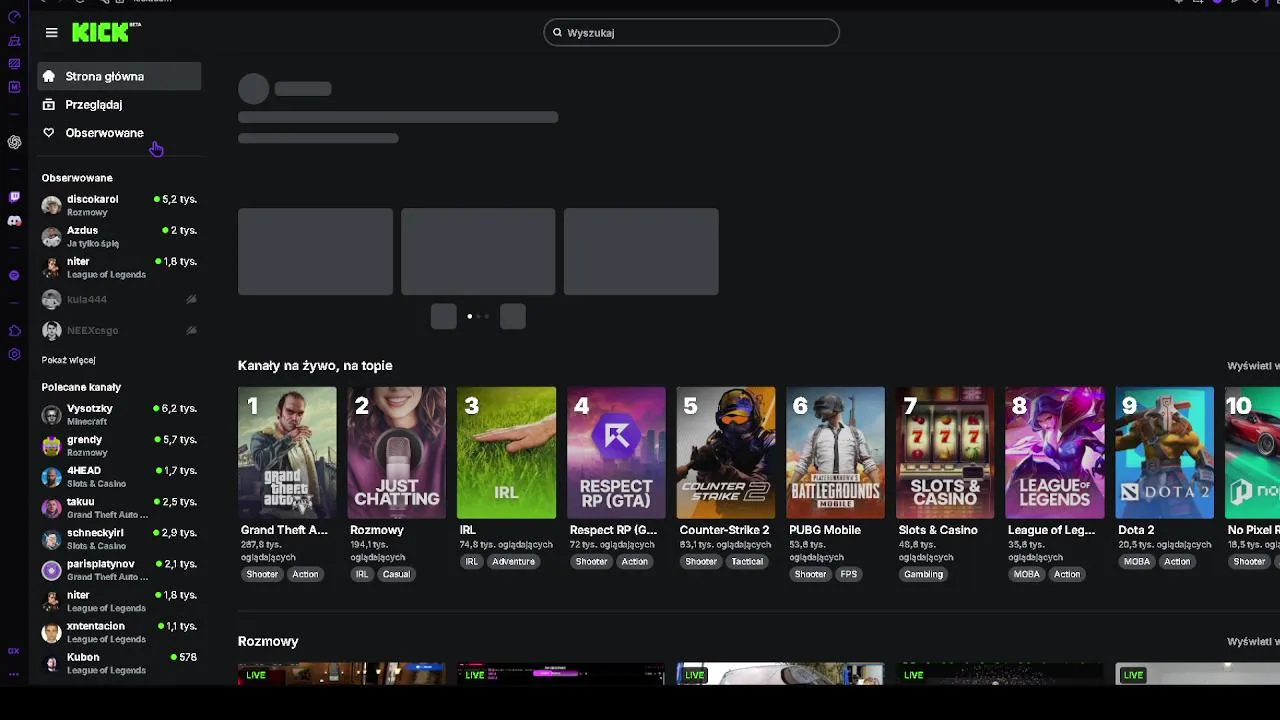Click Vysotzky channel avatar
The image size is (1280, 720).
tap(51, 414)
